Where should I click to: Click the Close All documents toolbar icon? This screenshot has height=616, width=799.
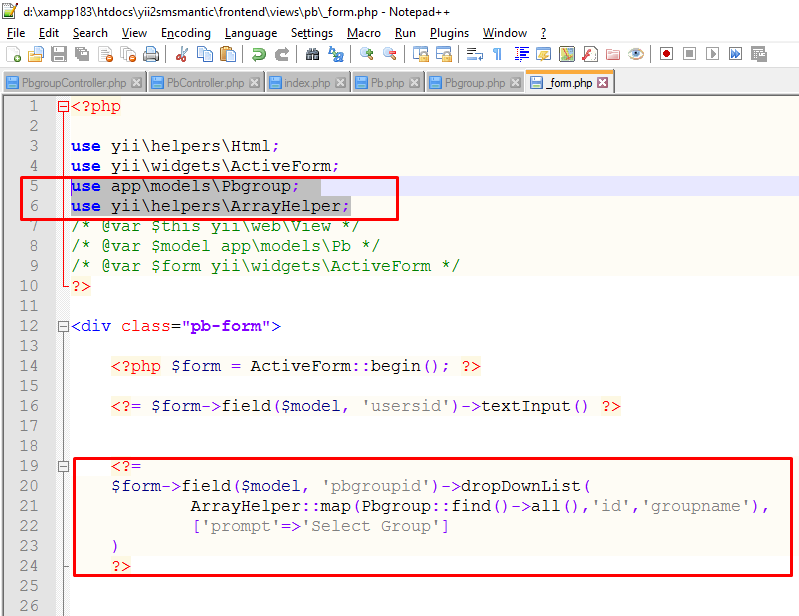(128, 54)
